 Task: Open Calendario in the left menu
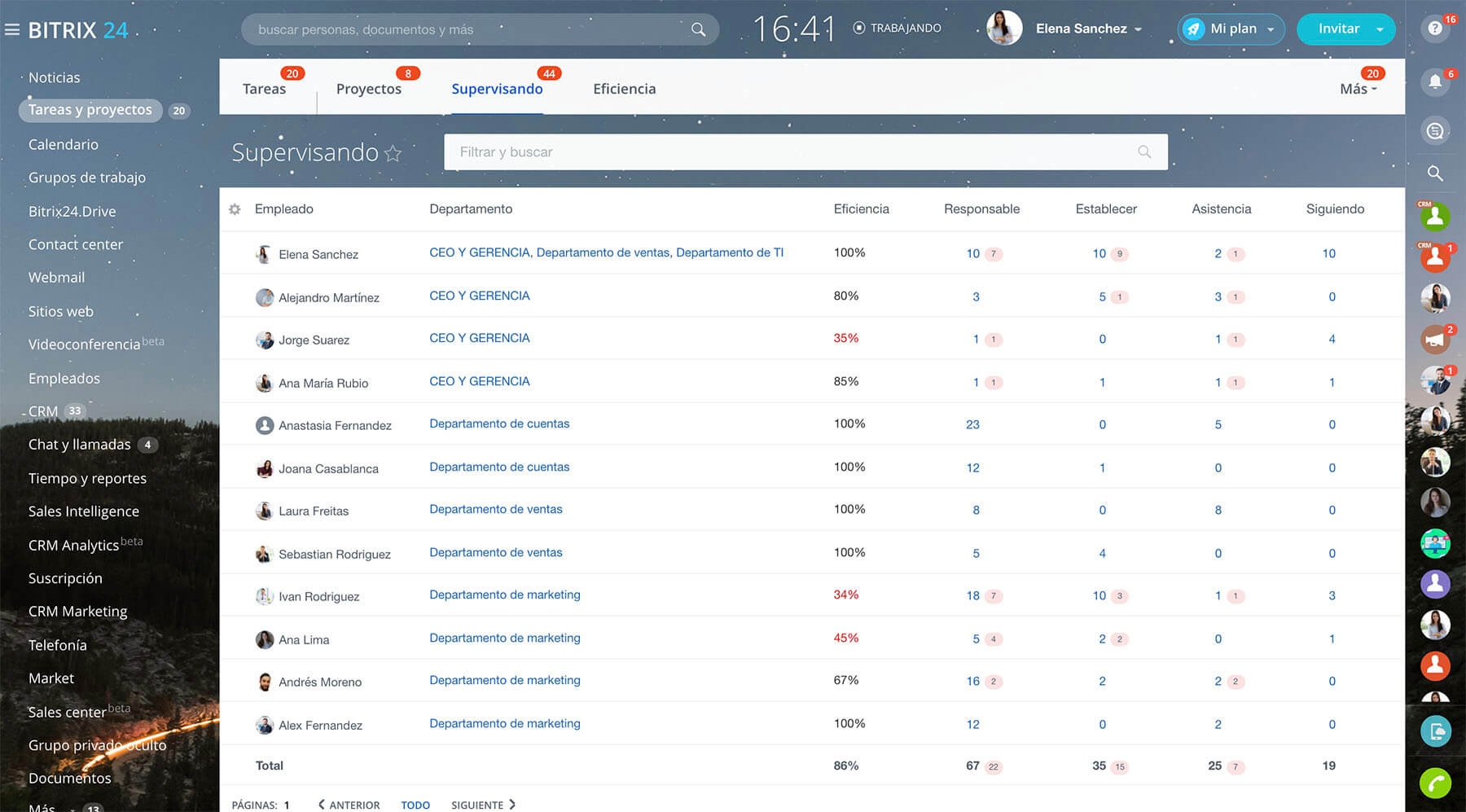click(x=64, y=145)
